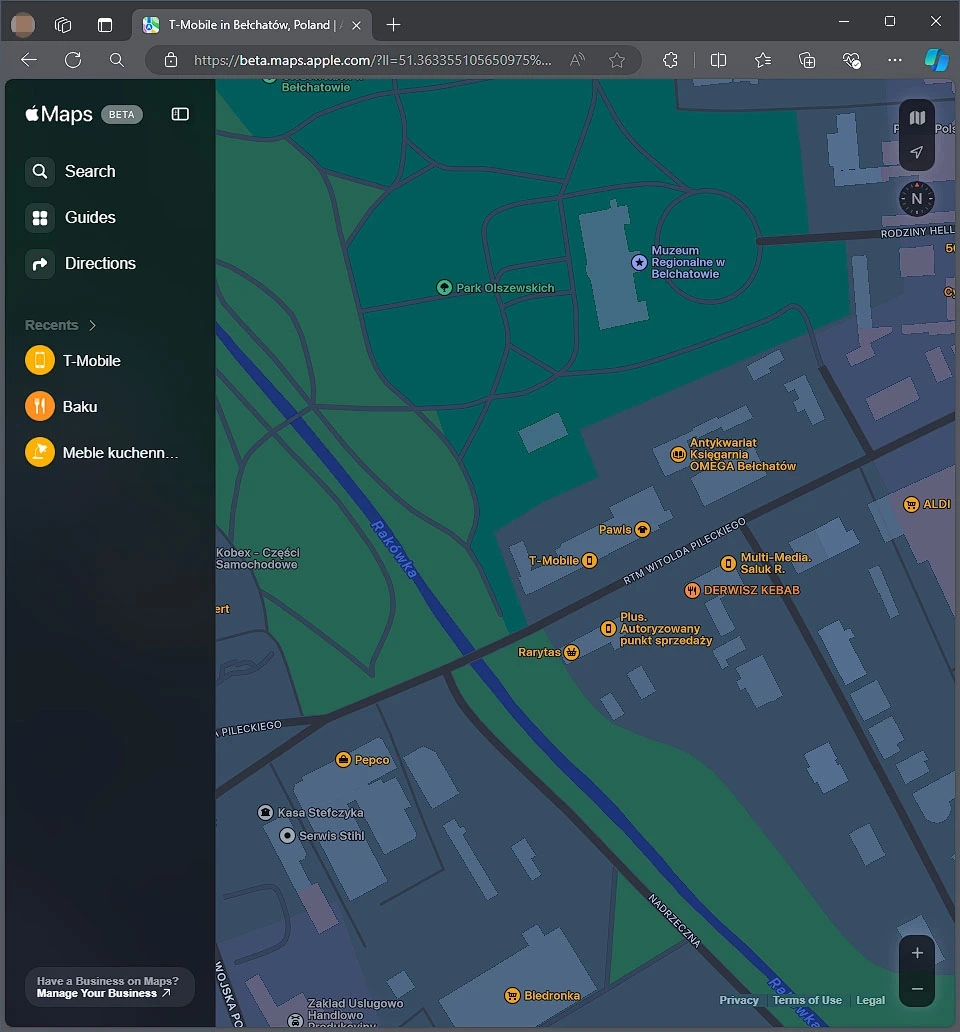Viewport: 960px width, 1032px height.
Task: Open Read aloud from address bar
Action: click(x=577, y=60)
